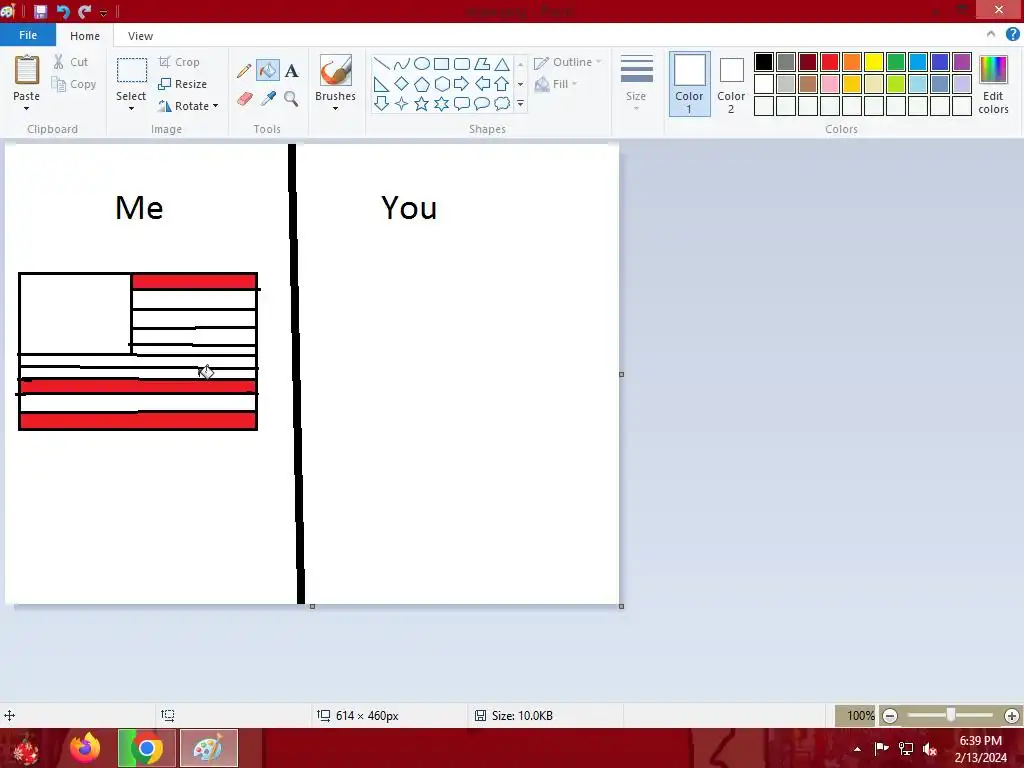Open Customize Quick Access Toolbar dropdown
Image resolution: width=1024 pixels, height=768 pixels.
(x=103, y=12)
